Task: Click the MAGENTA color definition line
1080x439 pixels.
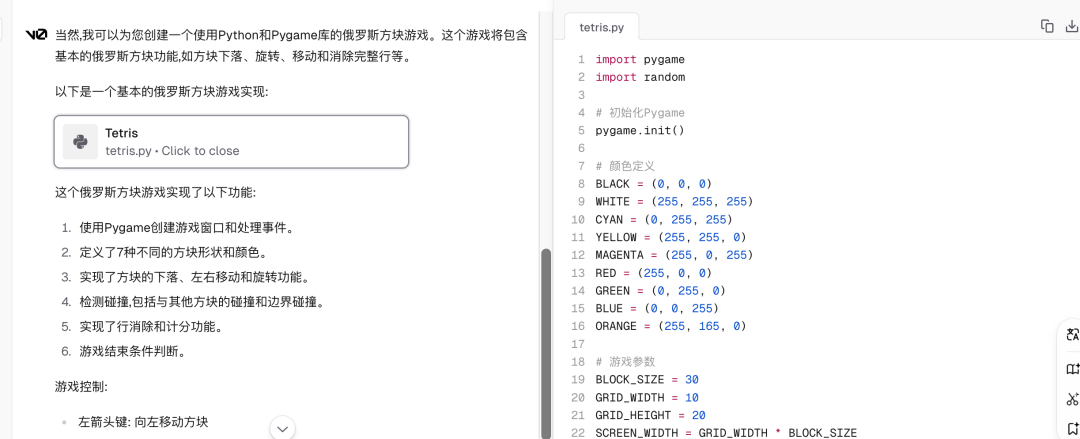Action: 674,255
